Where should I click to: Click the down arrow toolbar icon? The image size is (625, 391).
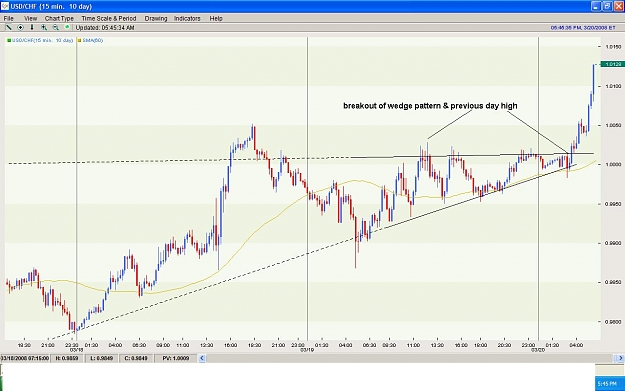pyautogui.click(x=32, y=28)
